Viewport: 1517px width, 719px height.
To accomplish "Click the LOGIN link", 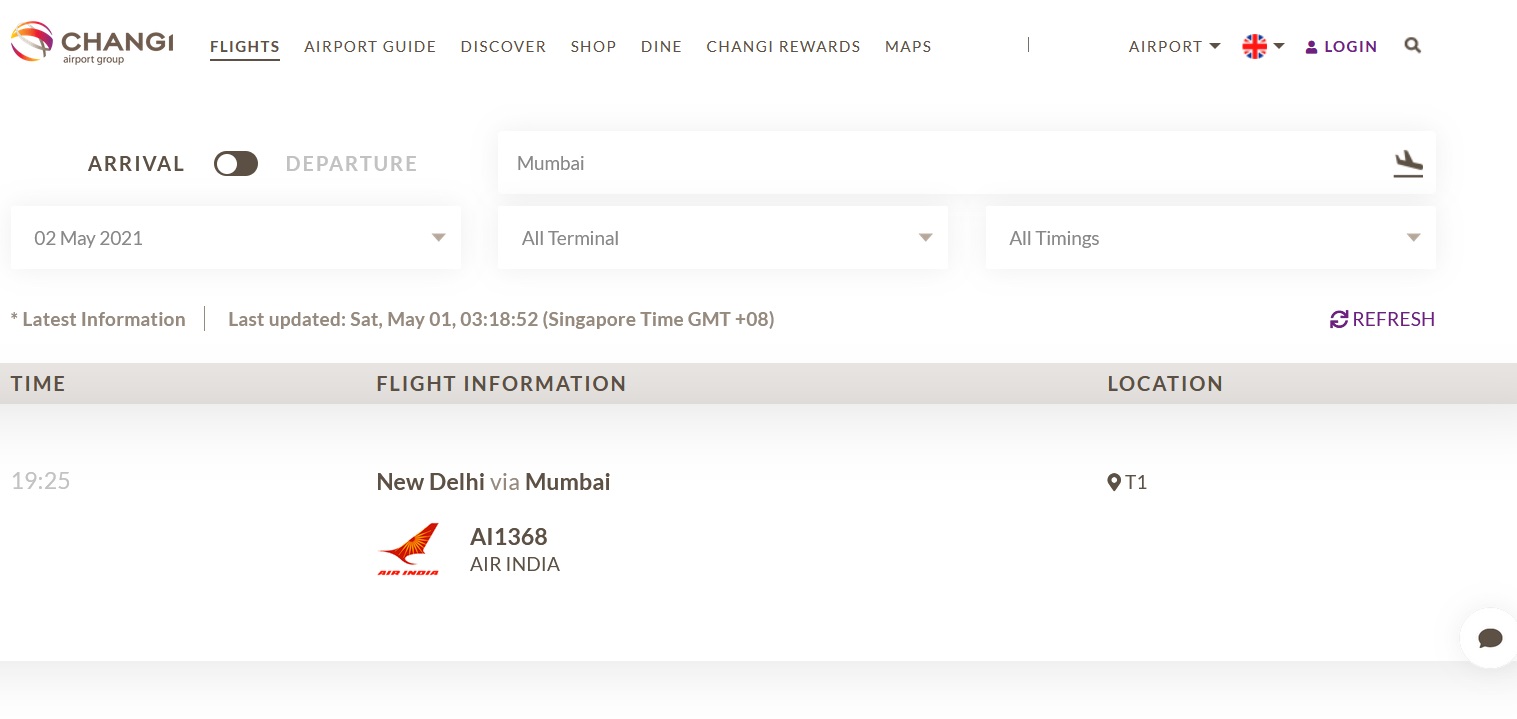I will click(x=1341, y=46).
